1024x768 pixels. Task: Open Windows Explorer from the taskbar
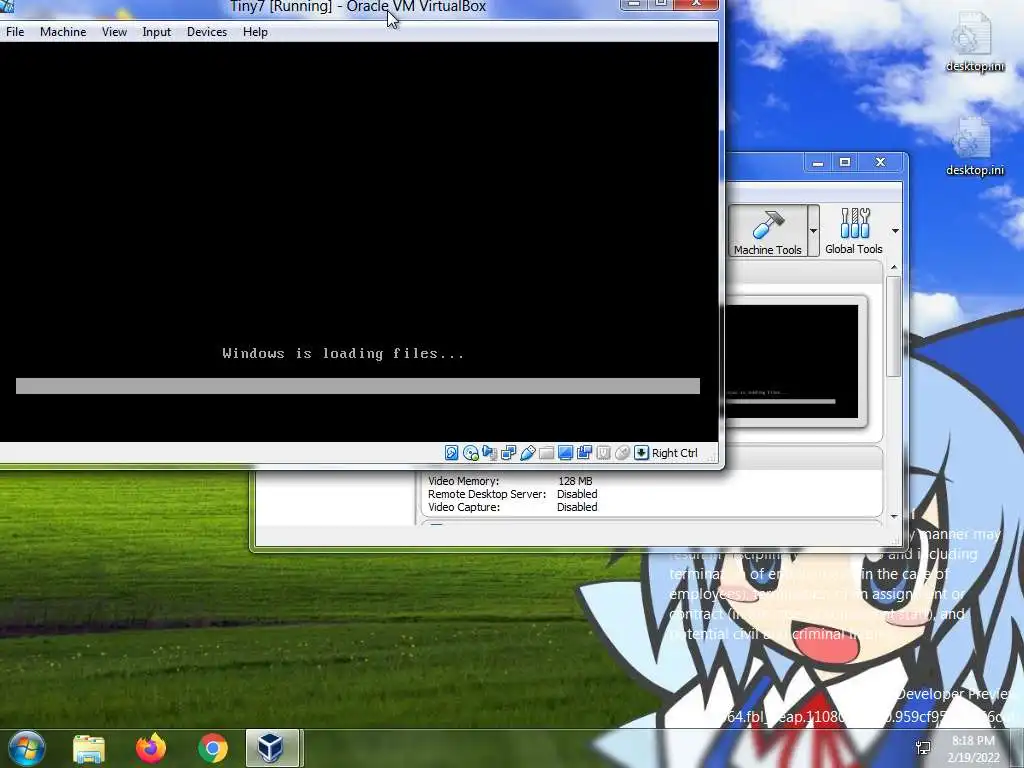coord(89,748)
